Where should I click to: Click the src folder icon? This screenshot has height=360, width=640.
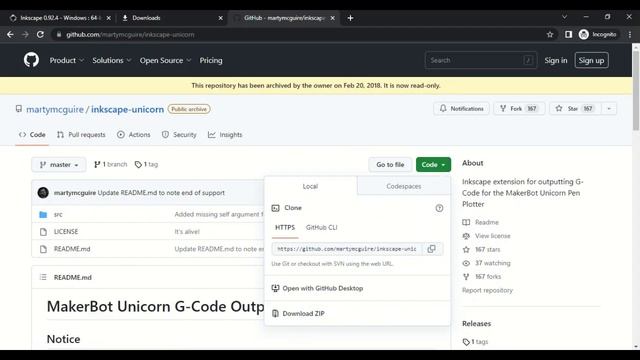[x=43, y=214]
